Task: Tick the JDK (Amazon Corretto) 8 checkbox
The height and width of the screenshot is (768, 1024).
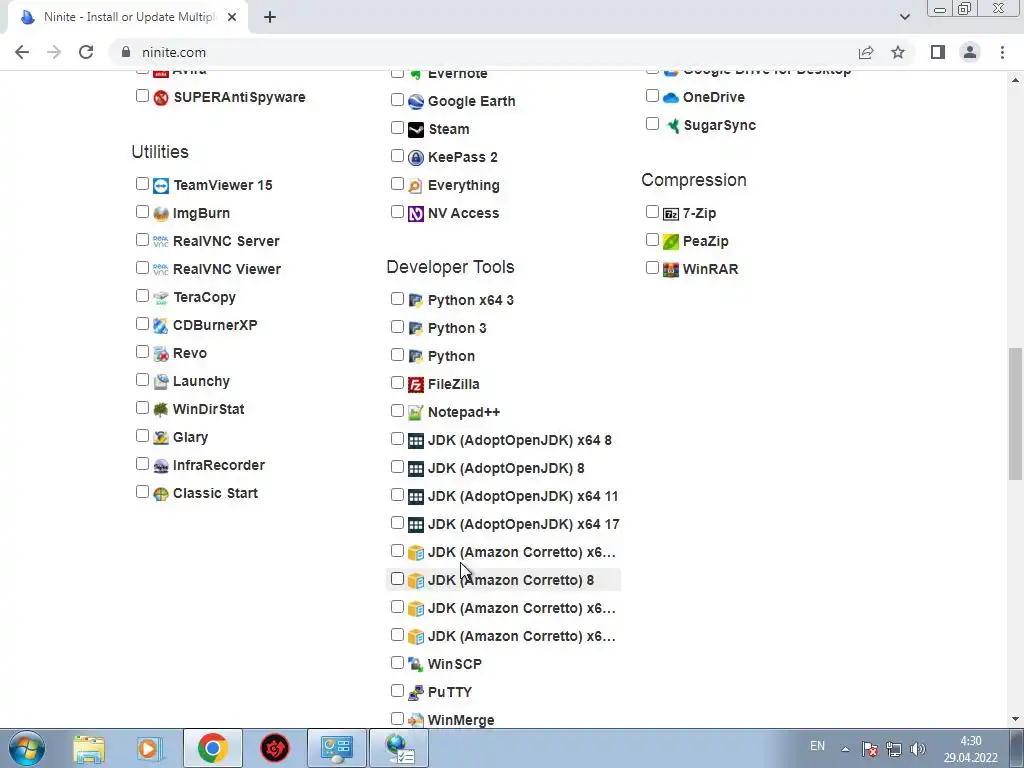Action: tap(397, 579)
